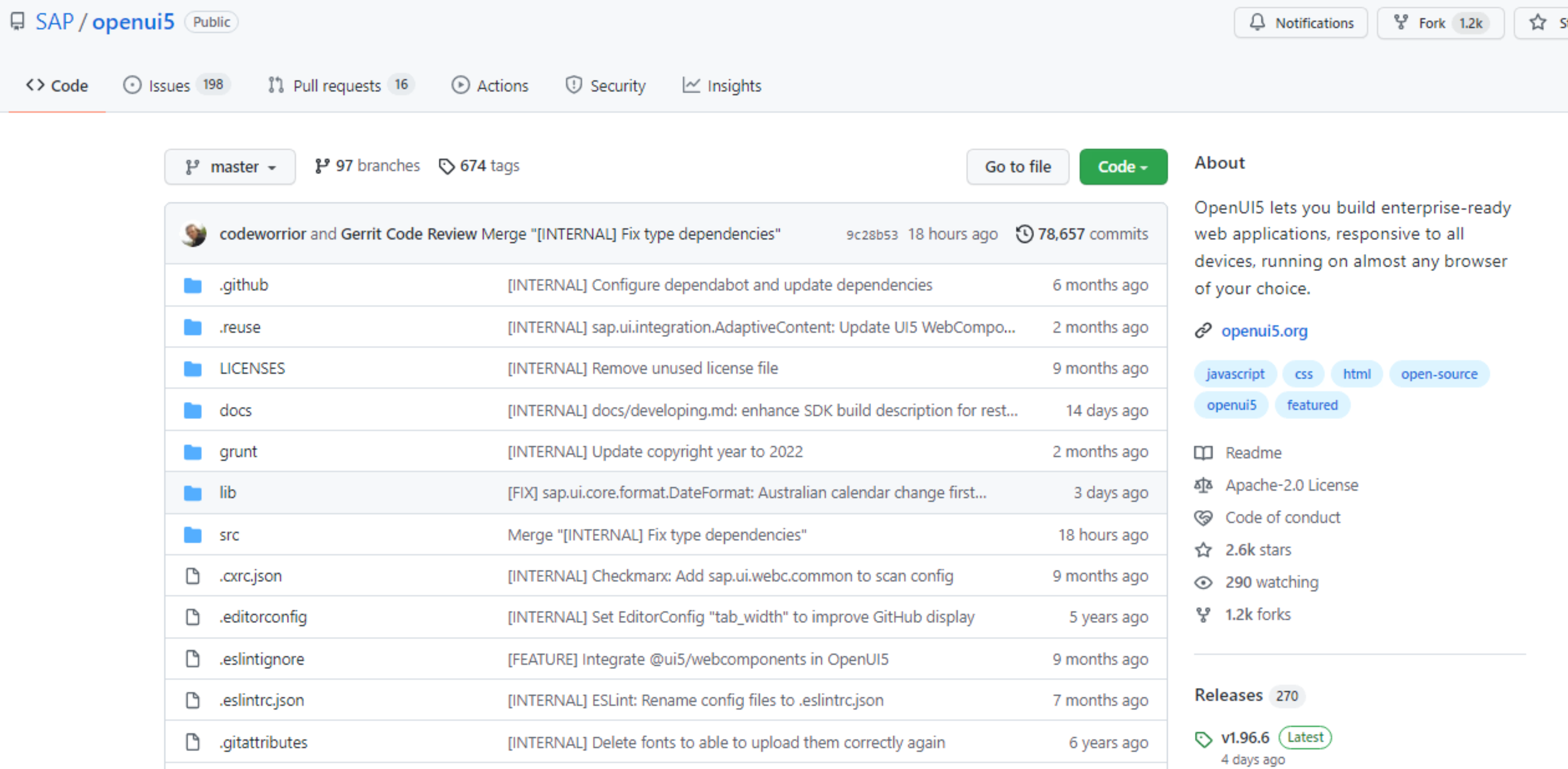The image size is (1568, 769).
Task: View the 290 watching eye link
Action: pyautogui.click(x=1271, y=582)
